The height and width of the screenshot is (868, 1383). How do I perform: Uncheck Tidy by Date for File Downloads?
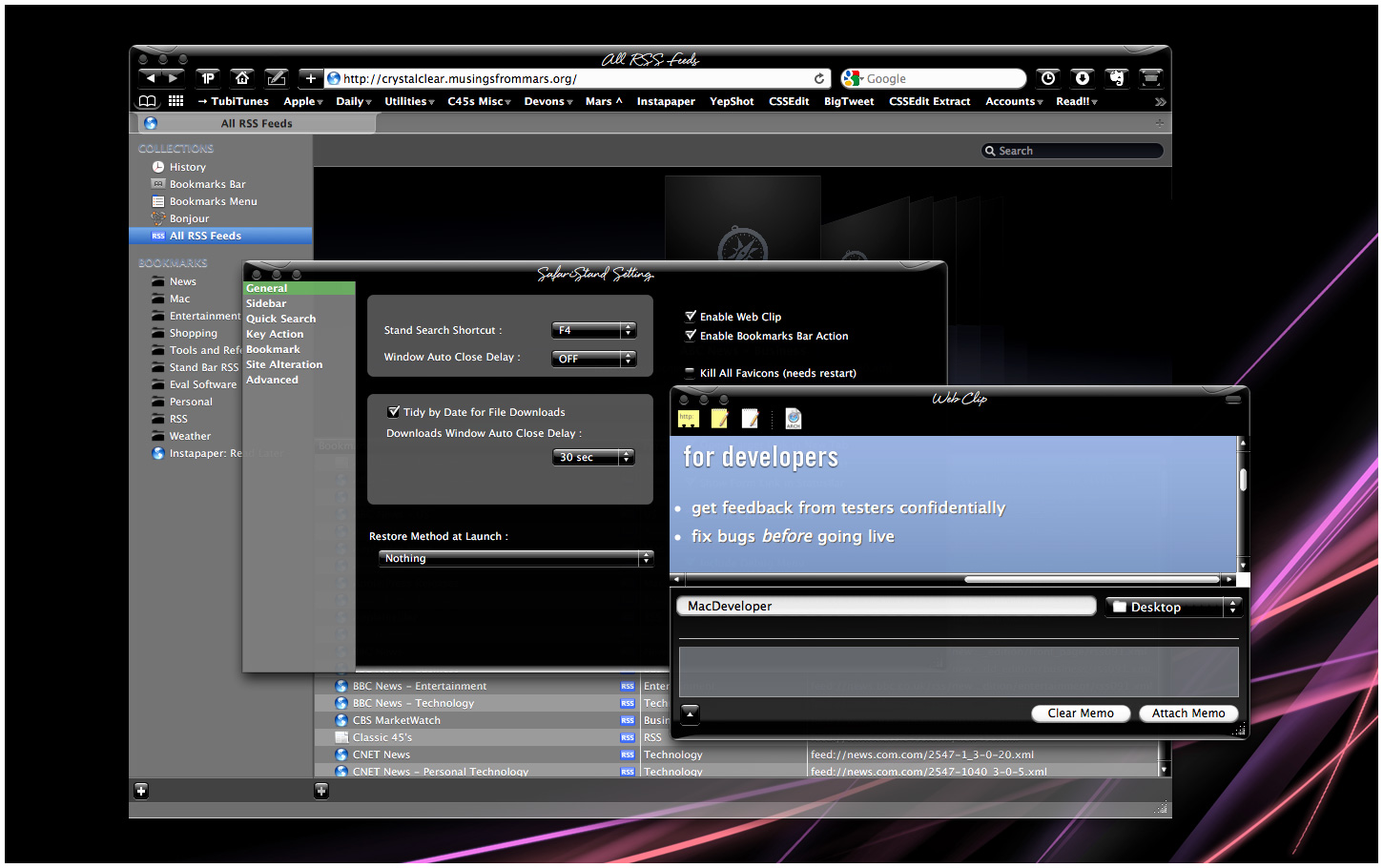(393, 411)
